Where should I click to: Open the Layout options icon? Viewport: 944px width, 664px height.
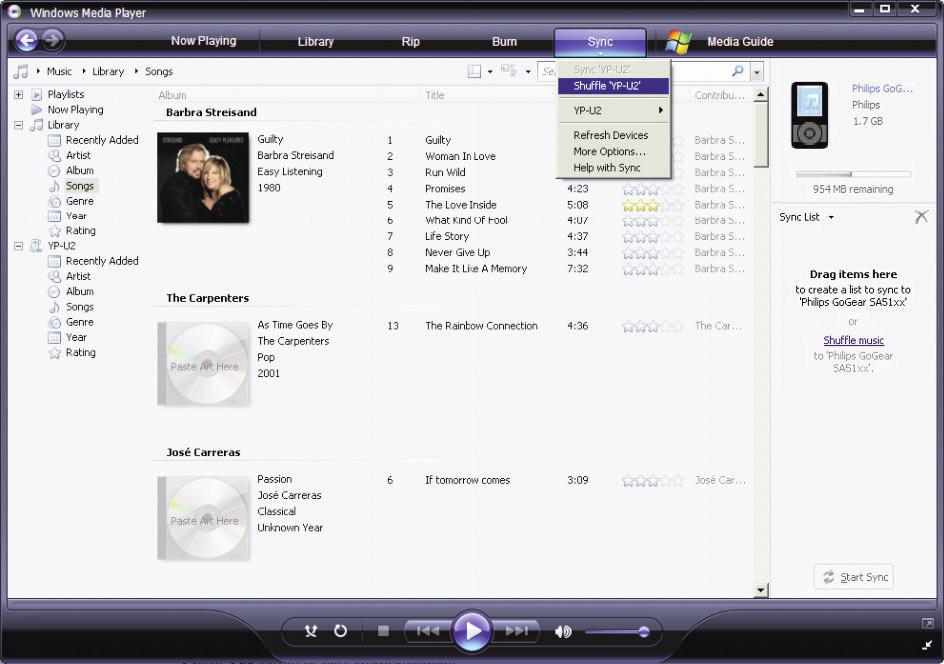[474, 72]
